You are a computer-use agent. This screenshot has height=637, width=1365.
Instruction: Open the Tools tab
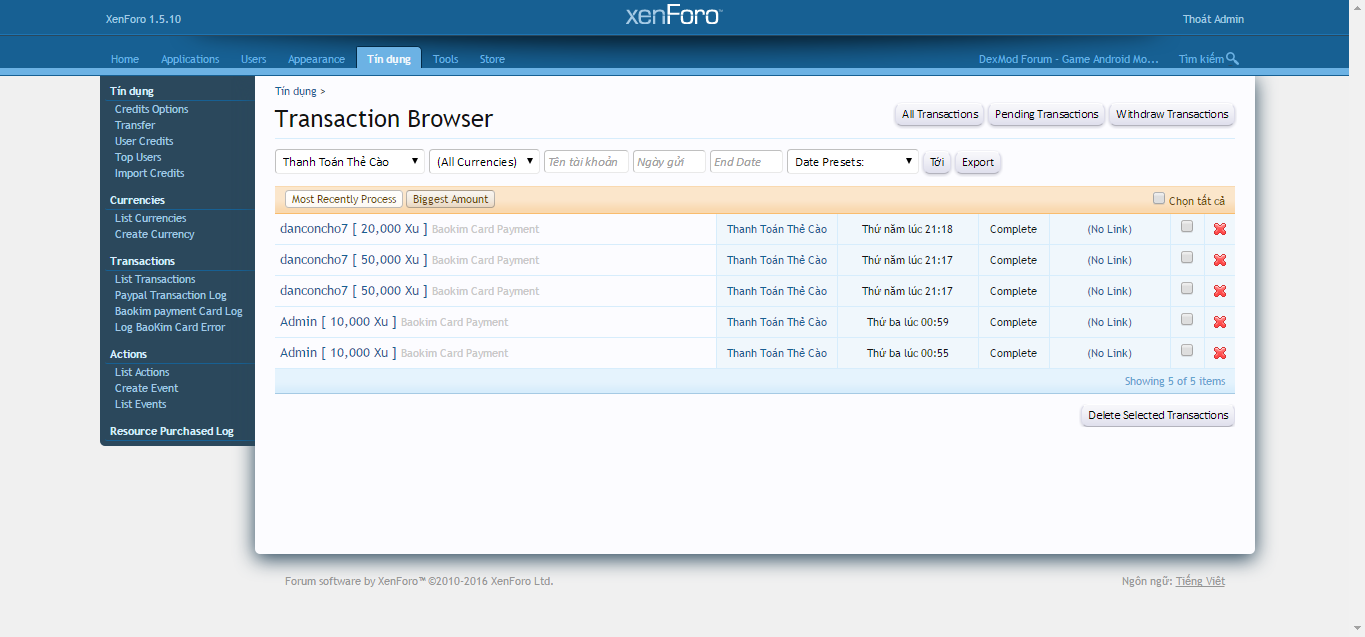pyautogui.click(x=445, y=59)
